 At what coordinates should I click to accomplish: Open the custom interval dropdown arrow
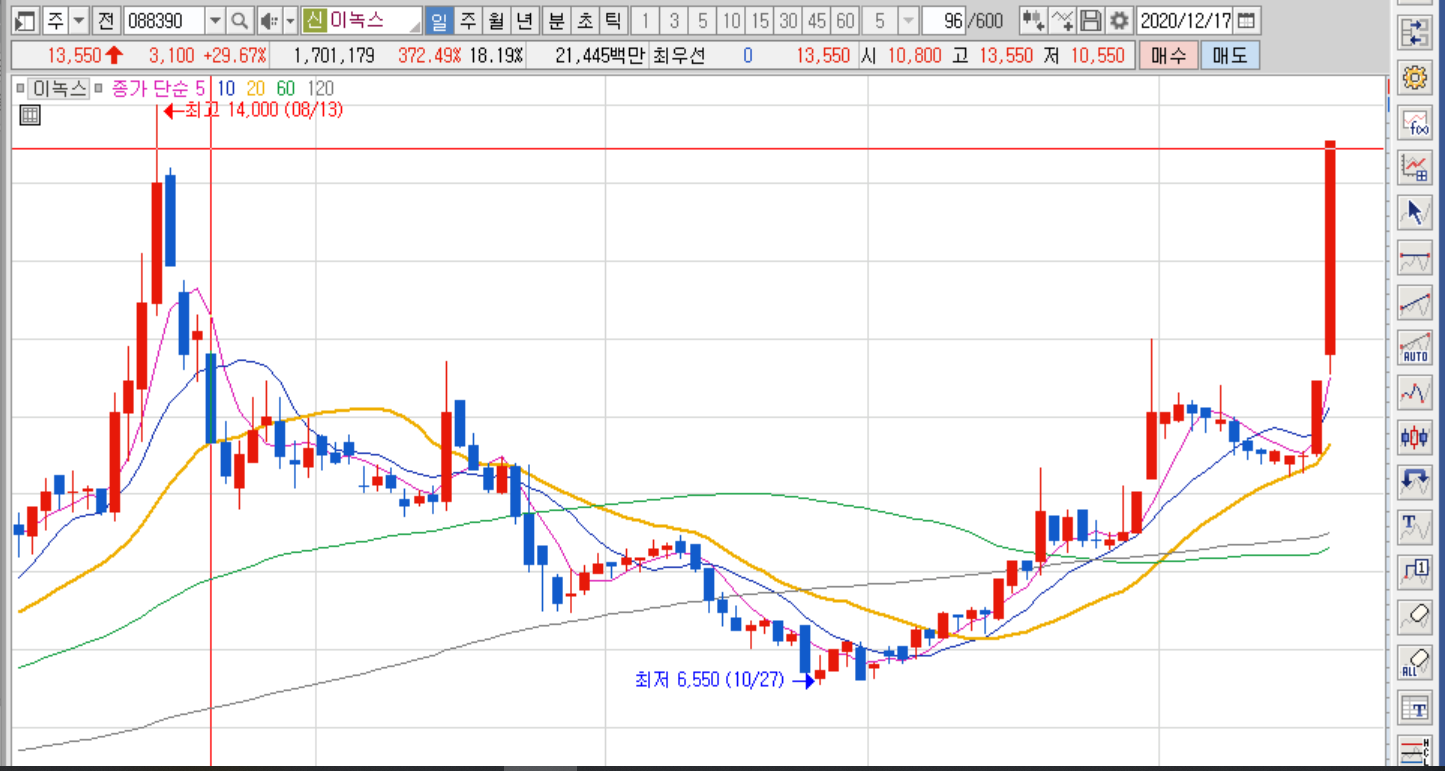[908, 20]
